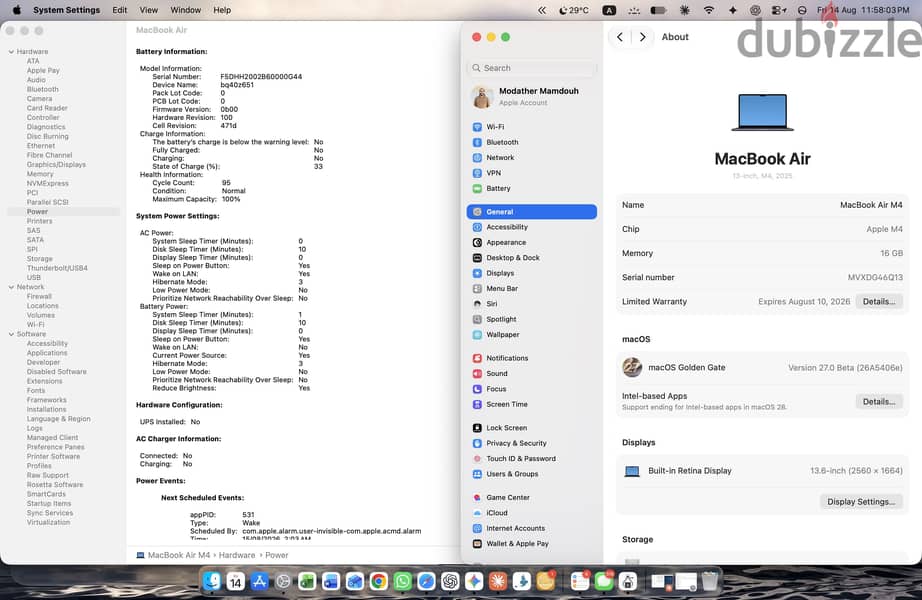Select General in the settings sidebar
This screenshot has width=922, height=600.
(x=532, y=212)
